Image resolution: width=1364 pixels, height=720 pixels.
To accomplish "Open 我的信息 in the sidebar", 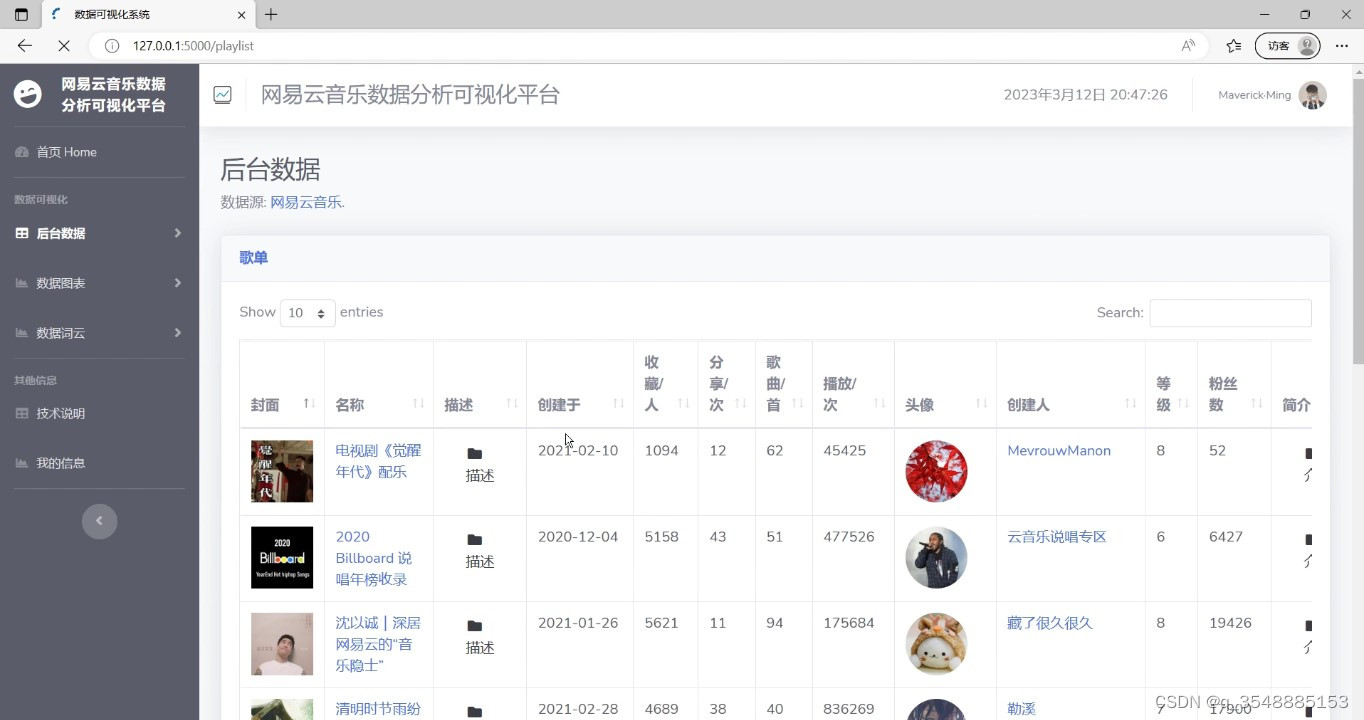I will (60, 463).
